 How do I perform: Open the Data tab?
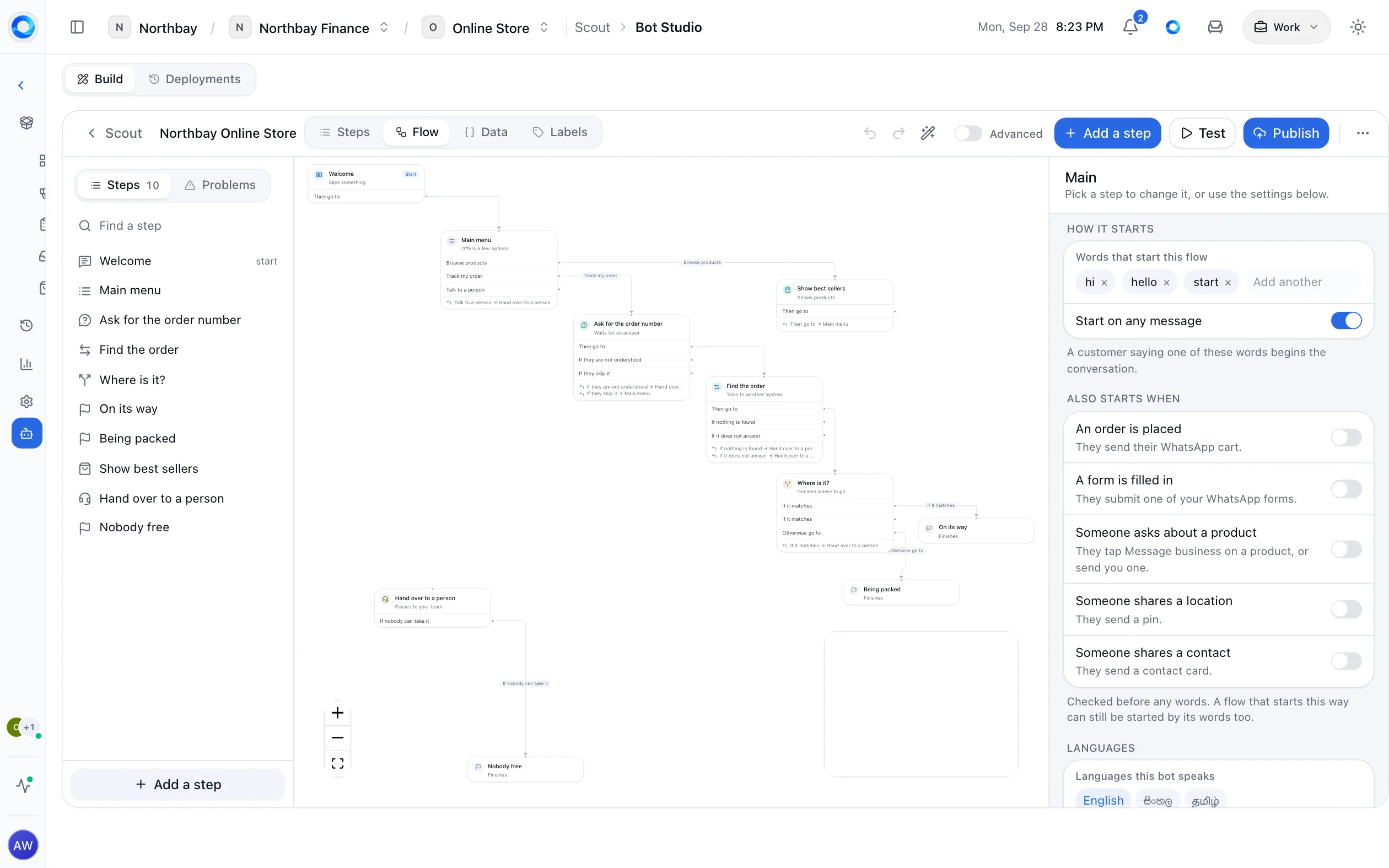click(486, 132)
